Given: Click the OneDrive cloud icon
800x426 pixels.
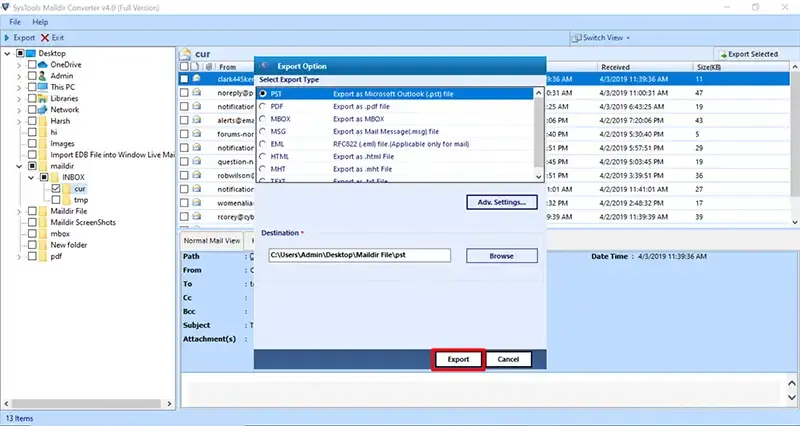Looking at the screenshot, I should click(x=42, y=65).
